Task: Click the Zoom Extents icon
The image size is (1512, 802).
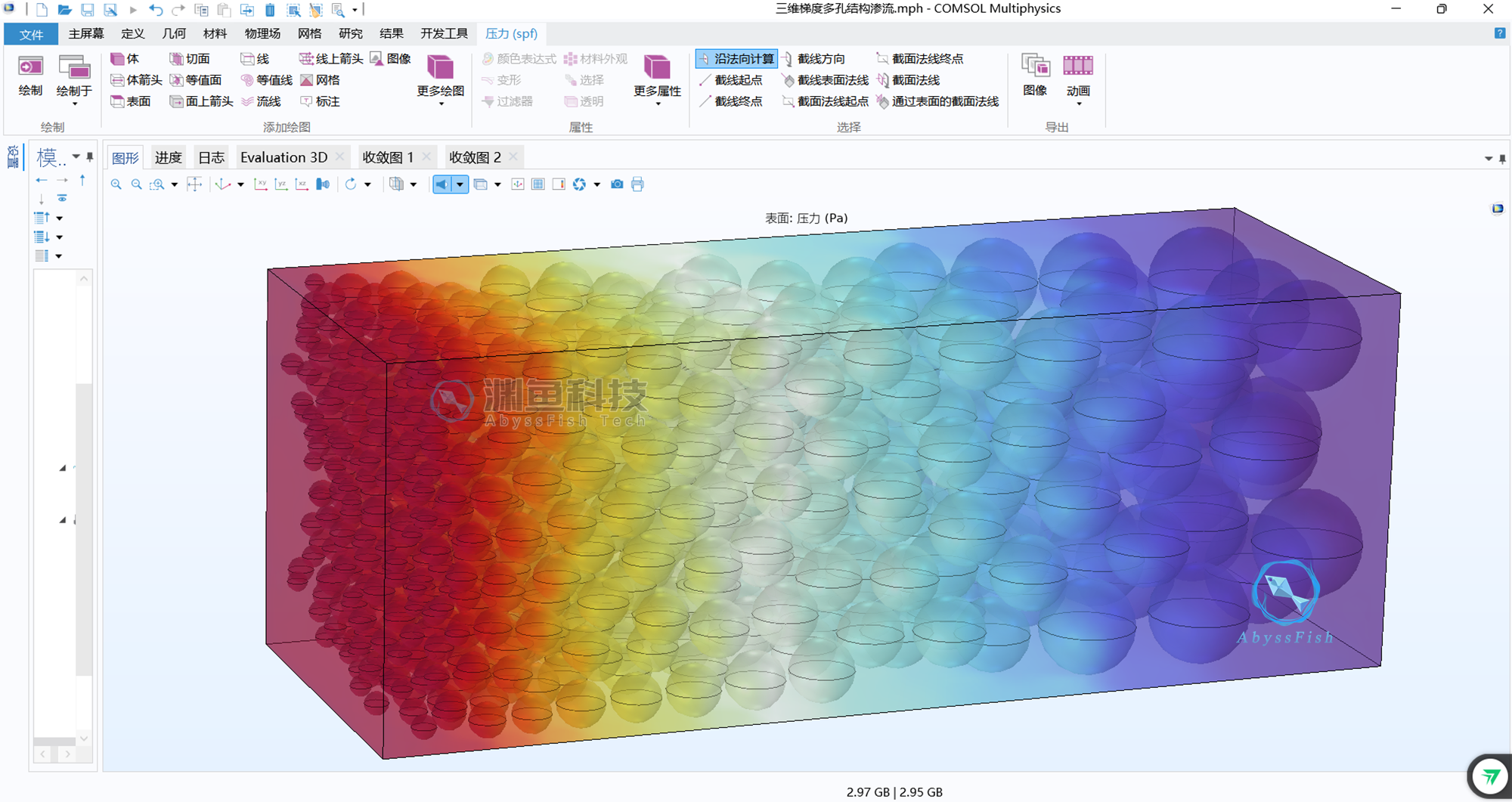Action: pos(194,184)
